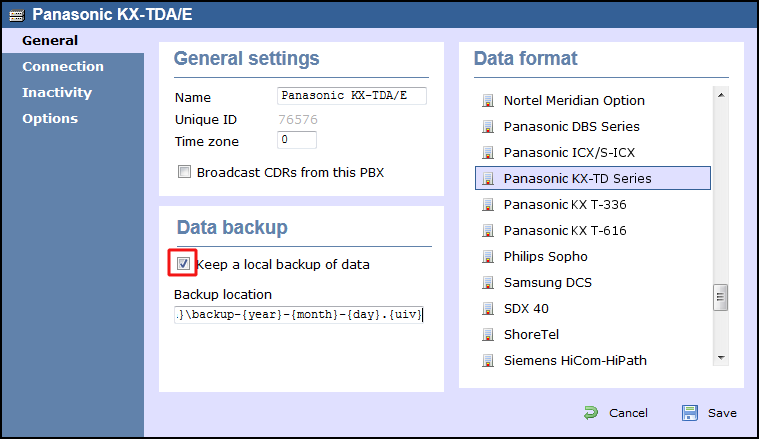Click the SDX 40 format icon
759x439 pixels.
coord(488,309)
